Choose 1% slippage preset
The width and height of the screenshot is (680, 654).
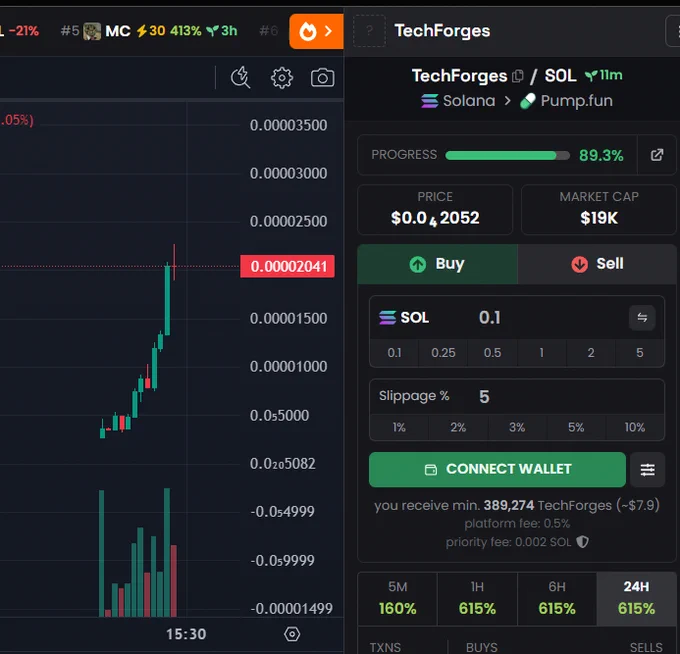[399, 427]
